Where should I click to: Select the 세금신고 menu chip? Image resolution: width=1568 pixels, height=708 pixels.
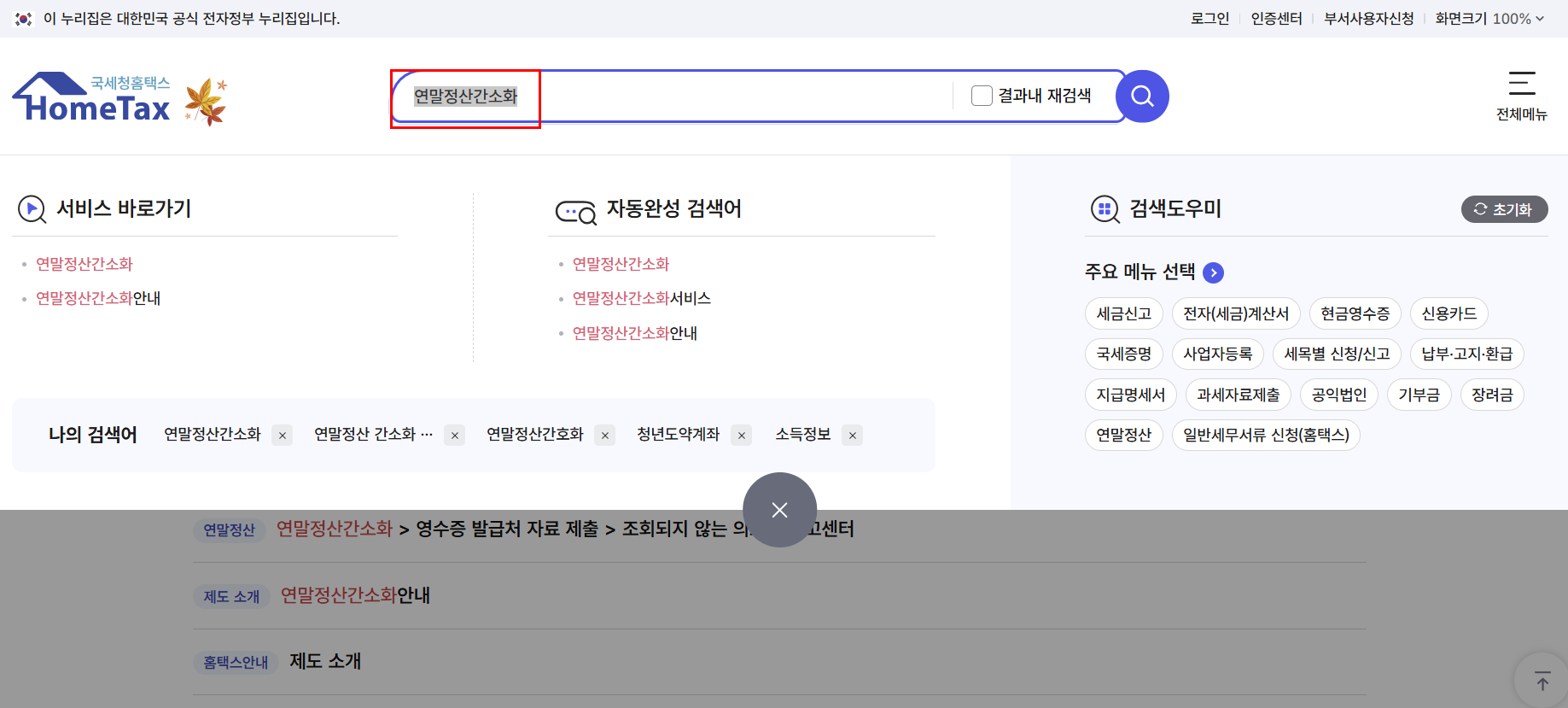coord(1123,313)
